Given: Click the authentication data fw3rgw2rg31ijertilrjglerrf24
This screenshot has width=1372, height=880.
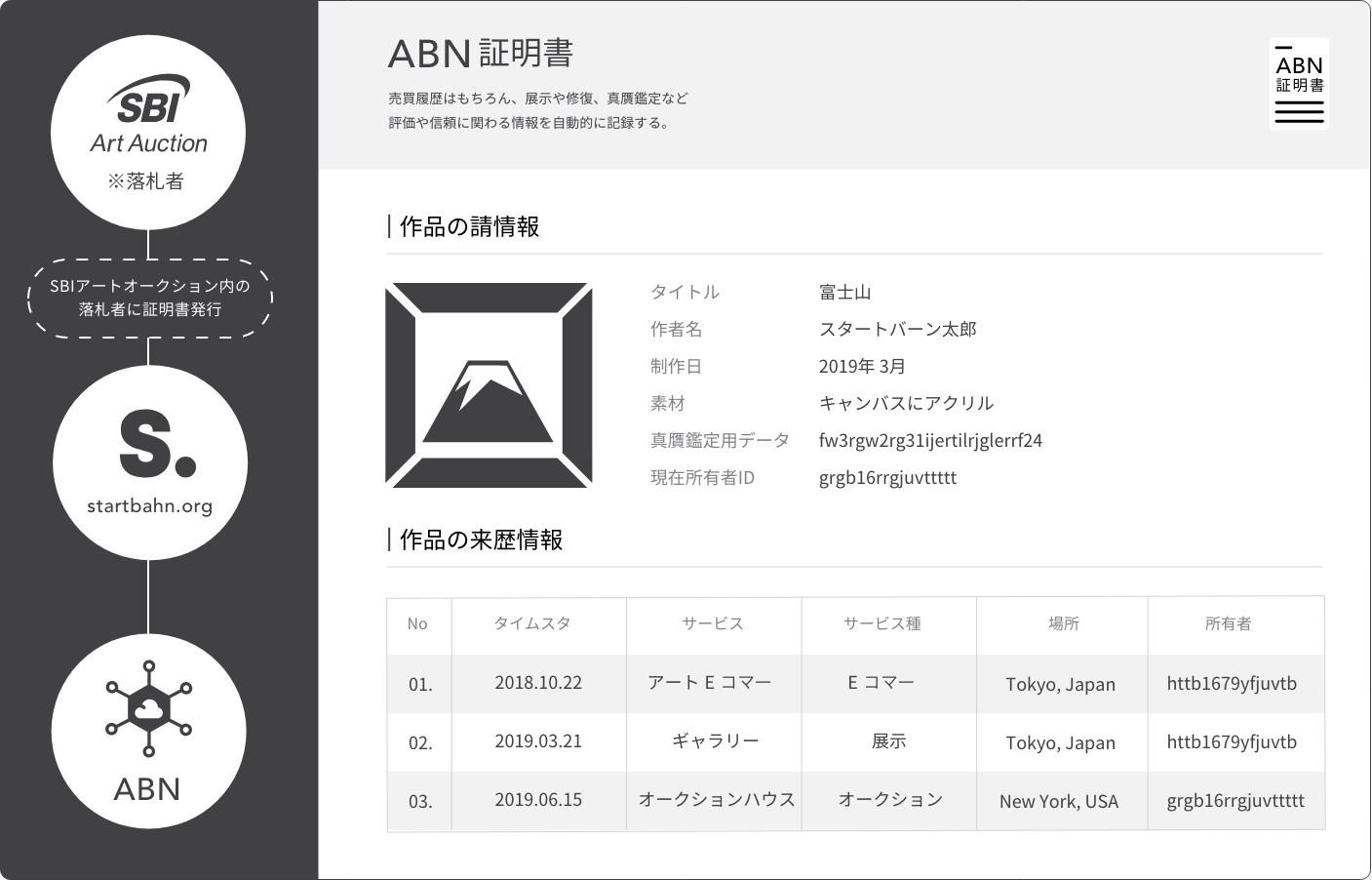Looking at the screenshot, I should click(x=930, y=440).
